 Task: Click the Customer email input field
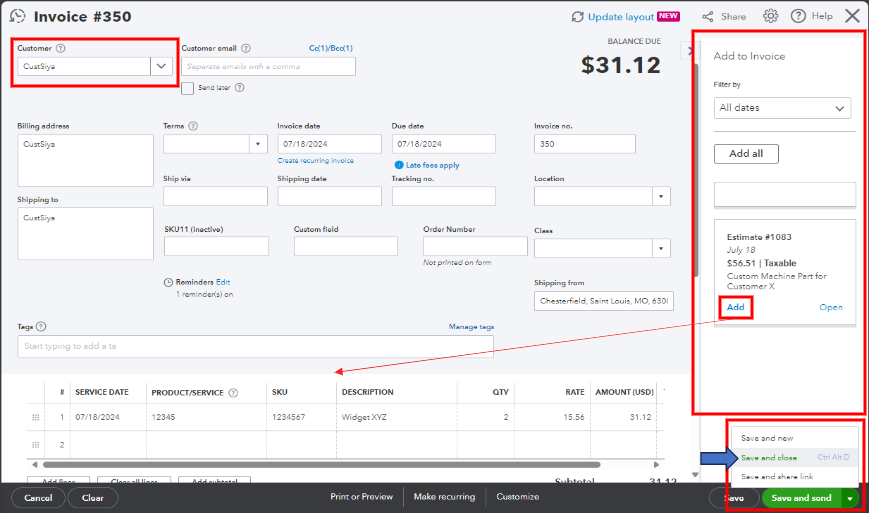click(268, 66)
